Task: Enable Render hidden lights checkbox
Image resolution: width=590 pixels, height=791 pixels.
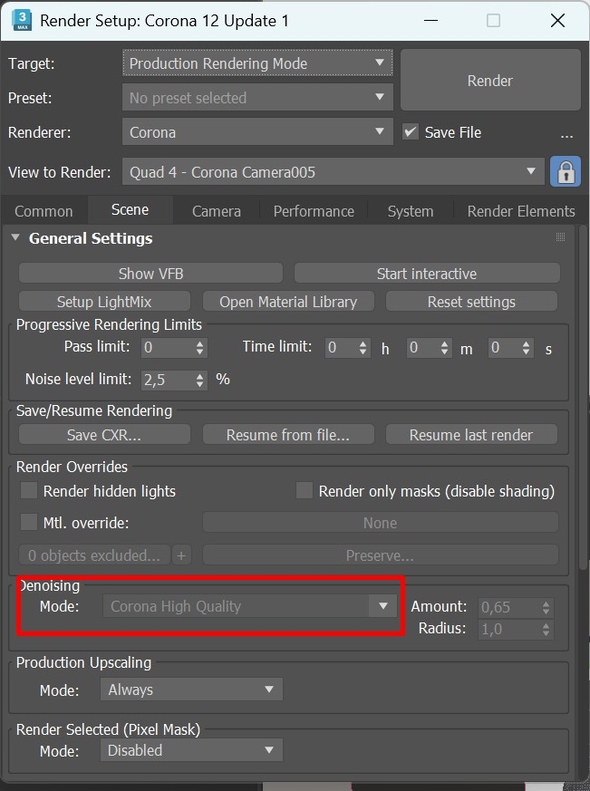Action: point(29,490)
